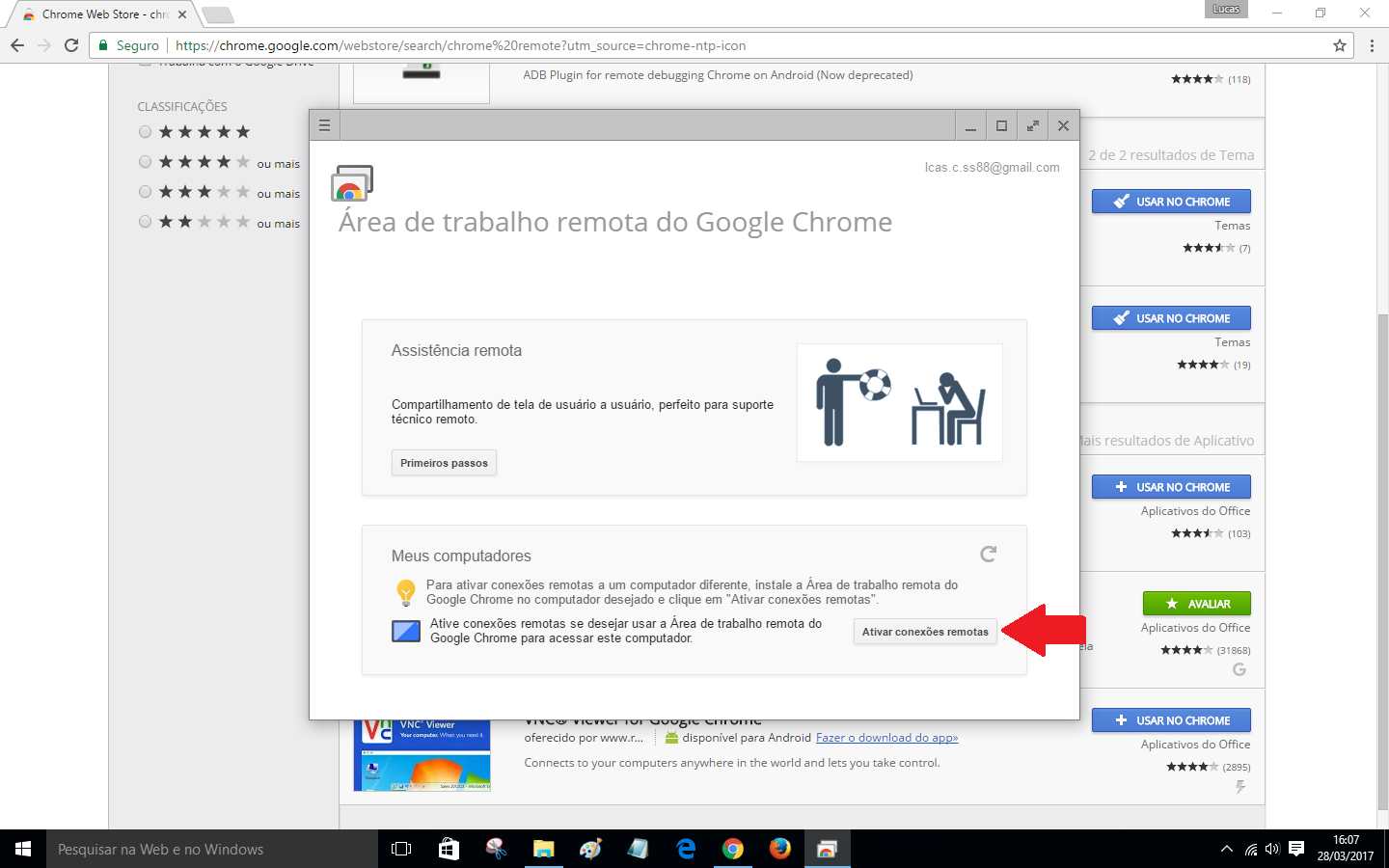1389x868 pixels.
Task: Click Ativar conexões remotas button
Action: coord(925,632)
